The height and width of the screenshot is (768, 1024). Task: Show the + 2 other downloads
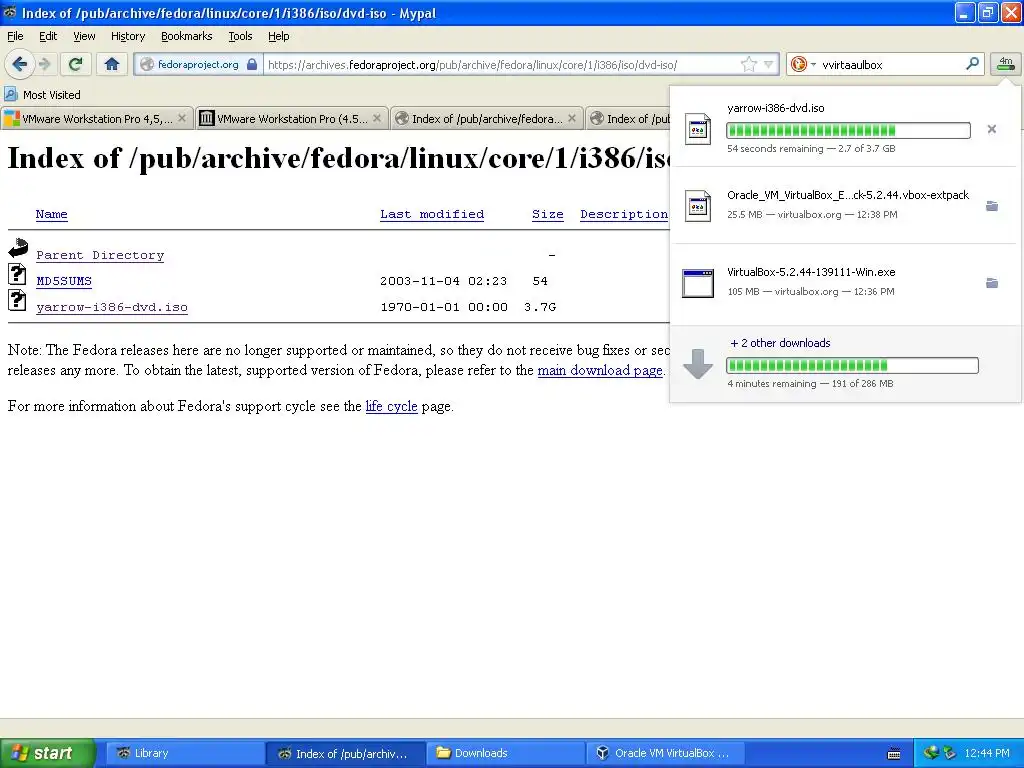pyautogui.click(x=780, y=343)
